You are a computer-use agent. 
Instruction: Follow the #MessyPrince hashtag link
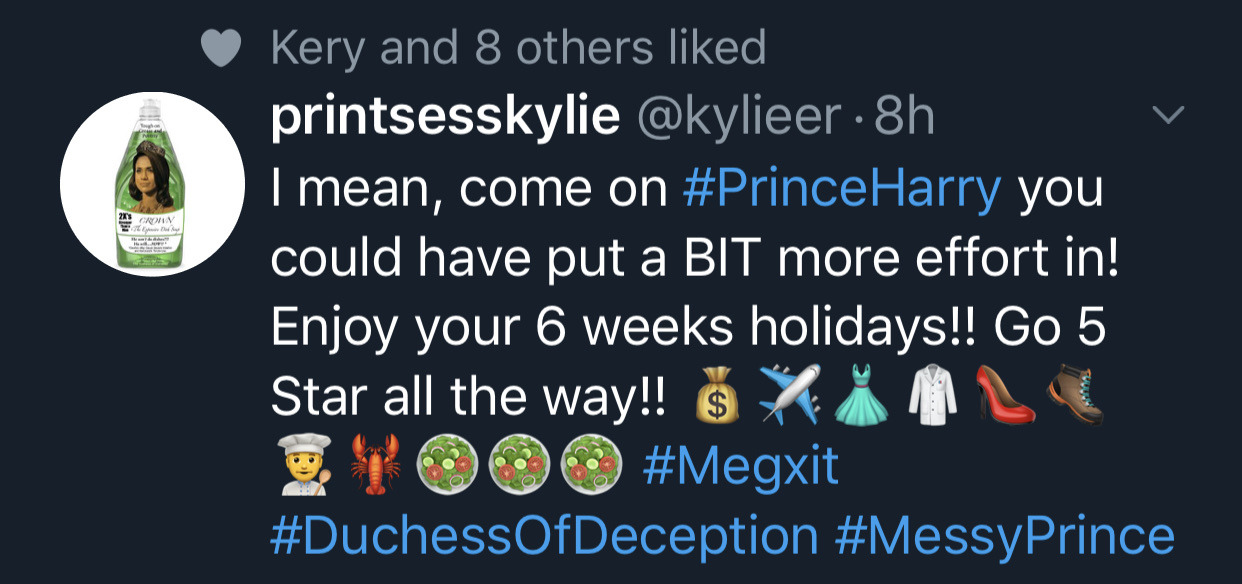tap(1005, 536)
